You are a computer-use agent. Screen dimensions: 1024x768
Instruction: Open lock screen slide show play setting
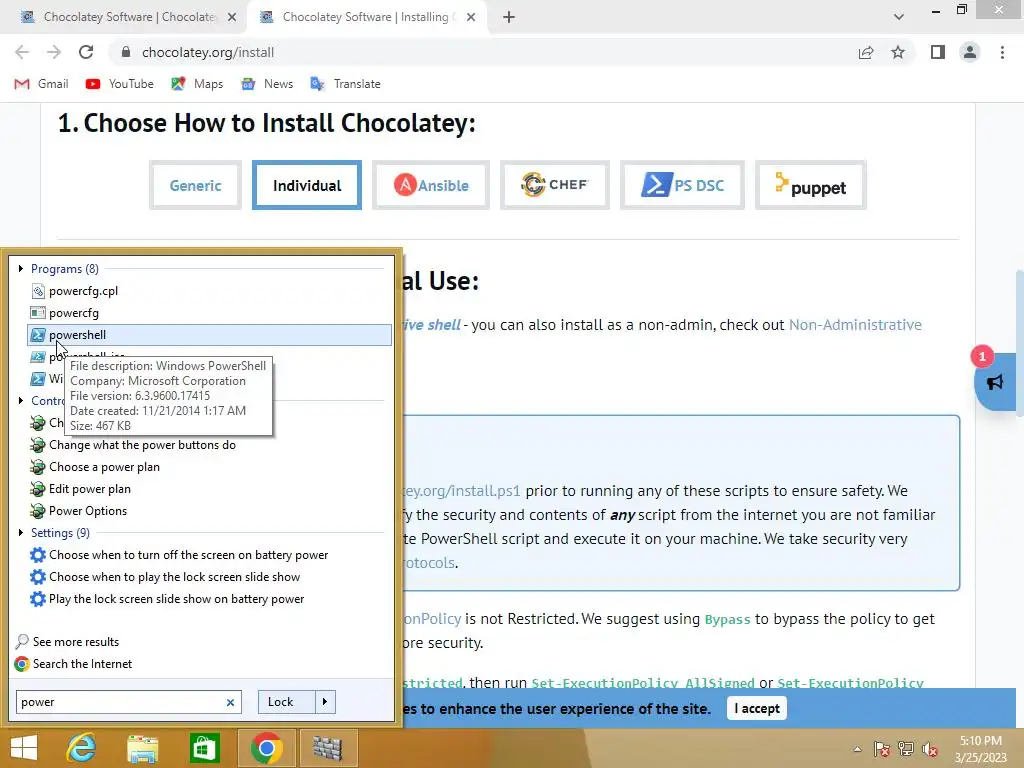click(174, 577)
